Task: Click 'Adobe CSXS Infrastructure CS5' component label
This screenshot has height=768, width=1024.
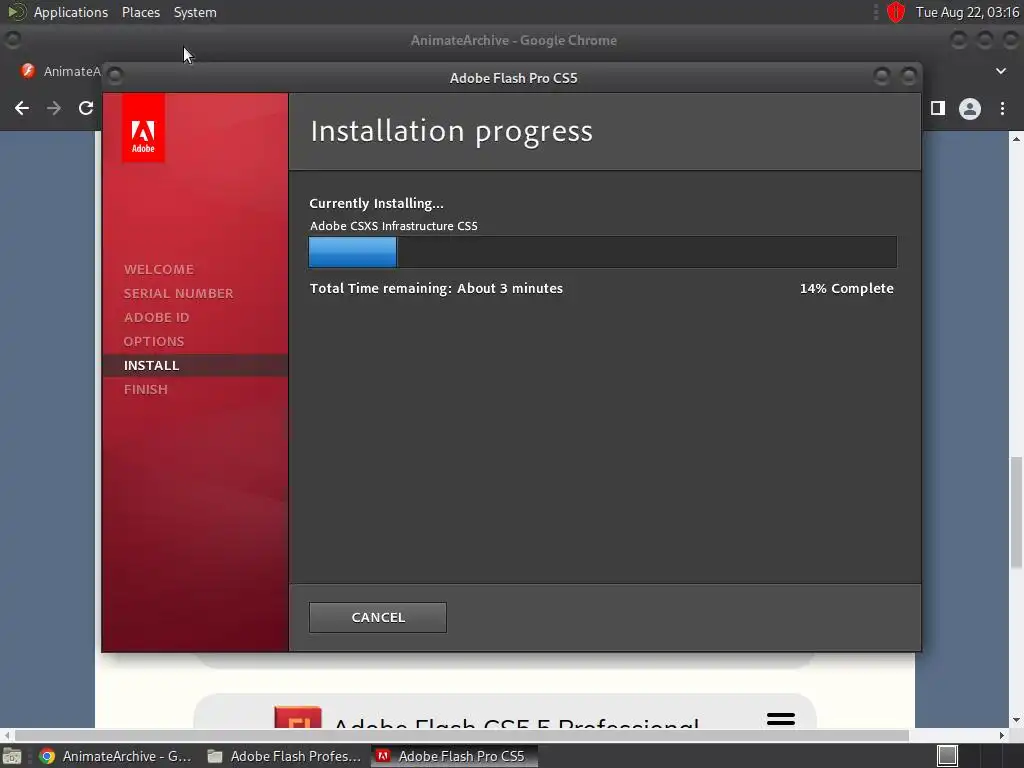Action: click(394, 226)
